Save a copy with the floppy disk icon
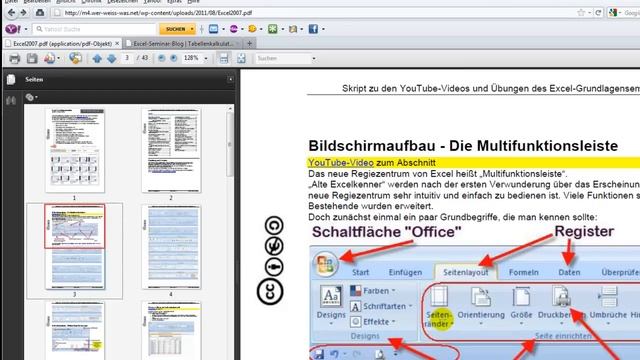640x360 pixels. 32,58
